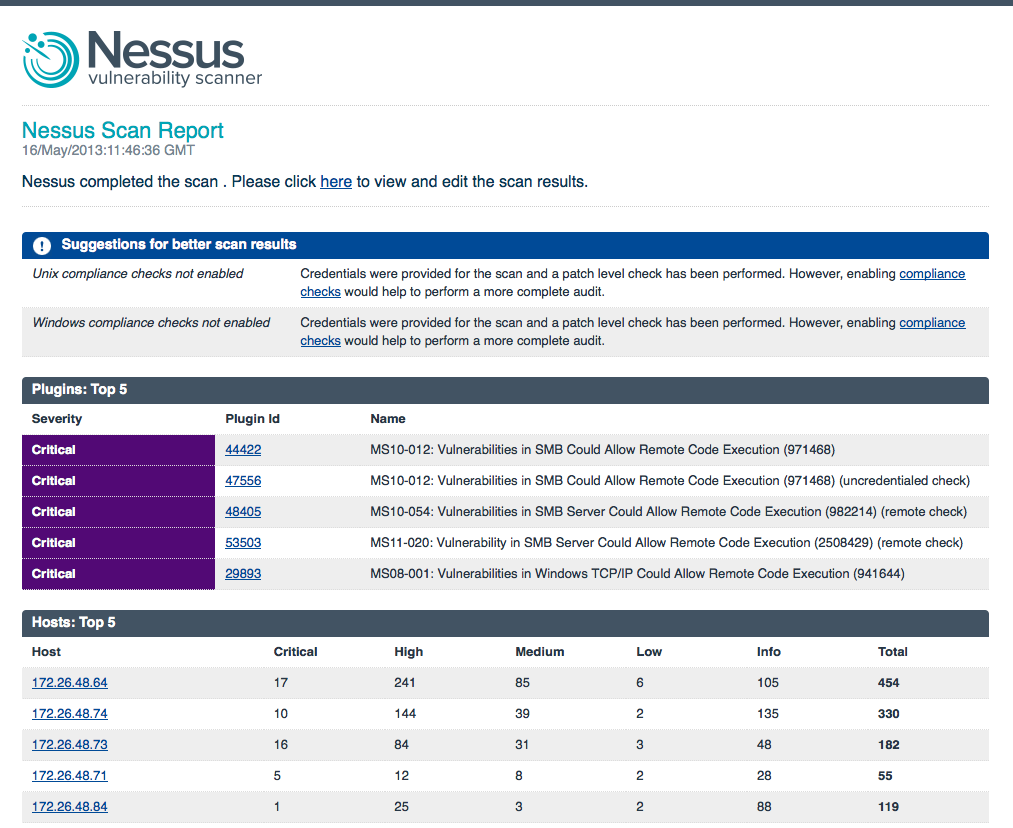The height and width of the screenshot is (828, 1013).
Task: Click the Name column header in Plugins table
Action: coord(388,419)
